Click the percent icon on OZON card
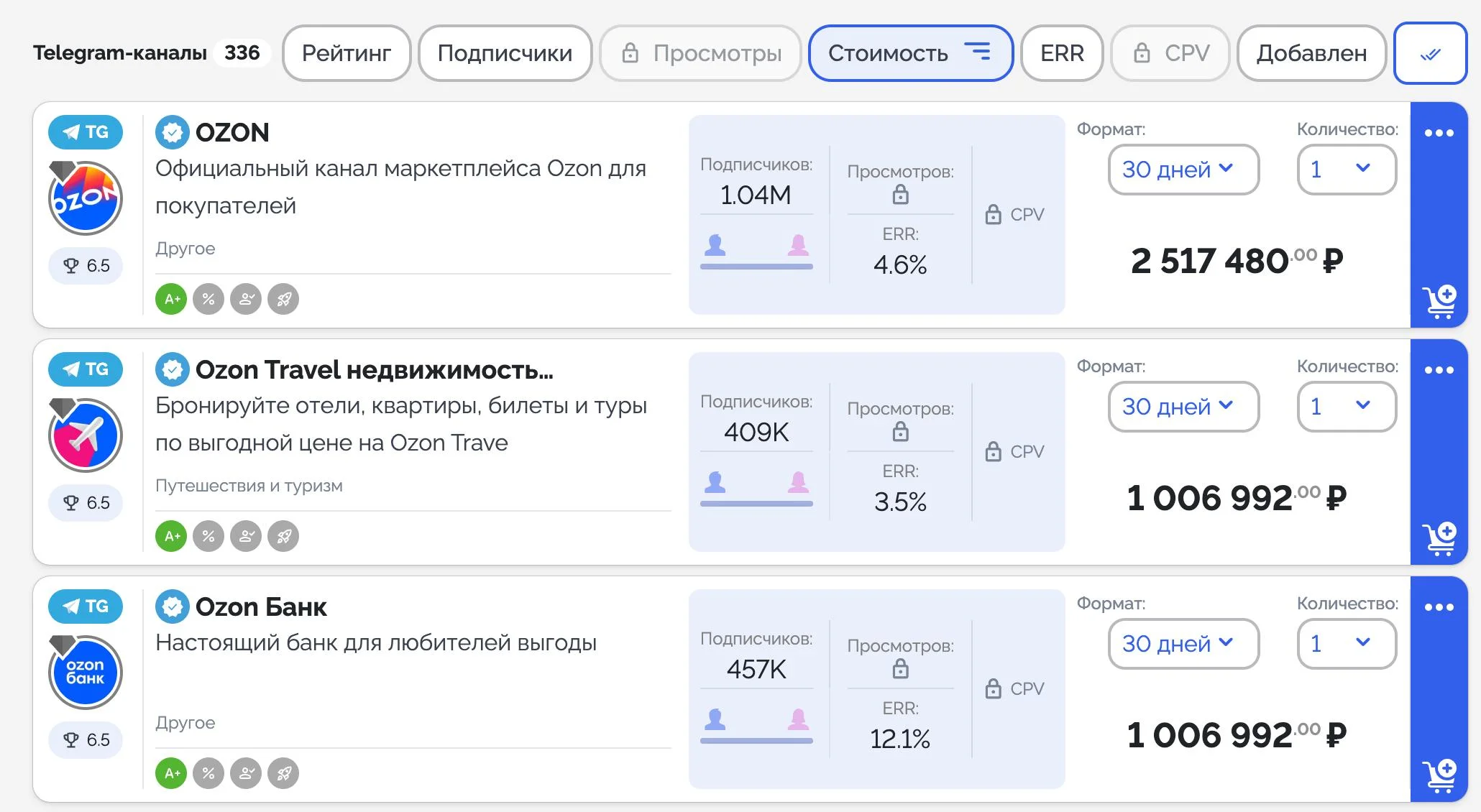 point(208,299)
